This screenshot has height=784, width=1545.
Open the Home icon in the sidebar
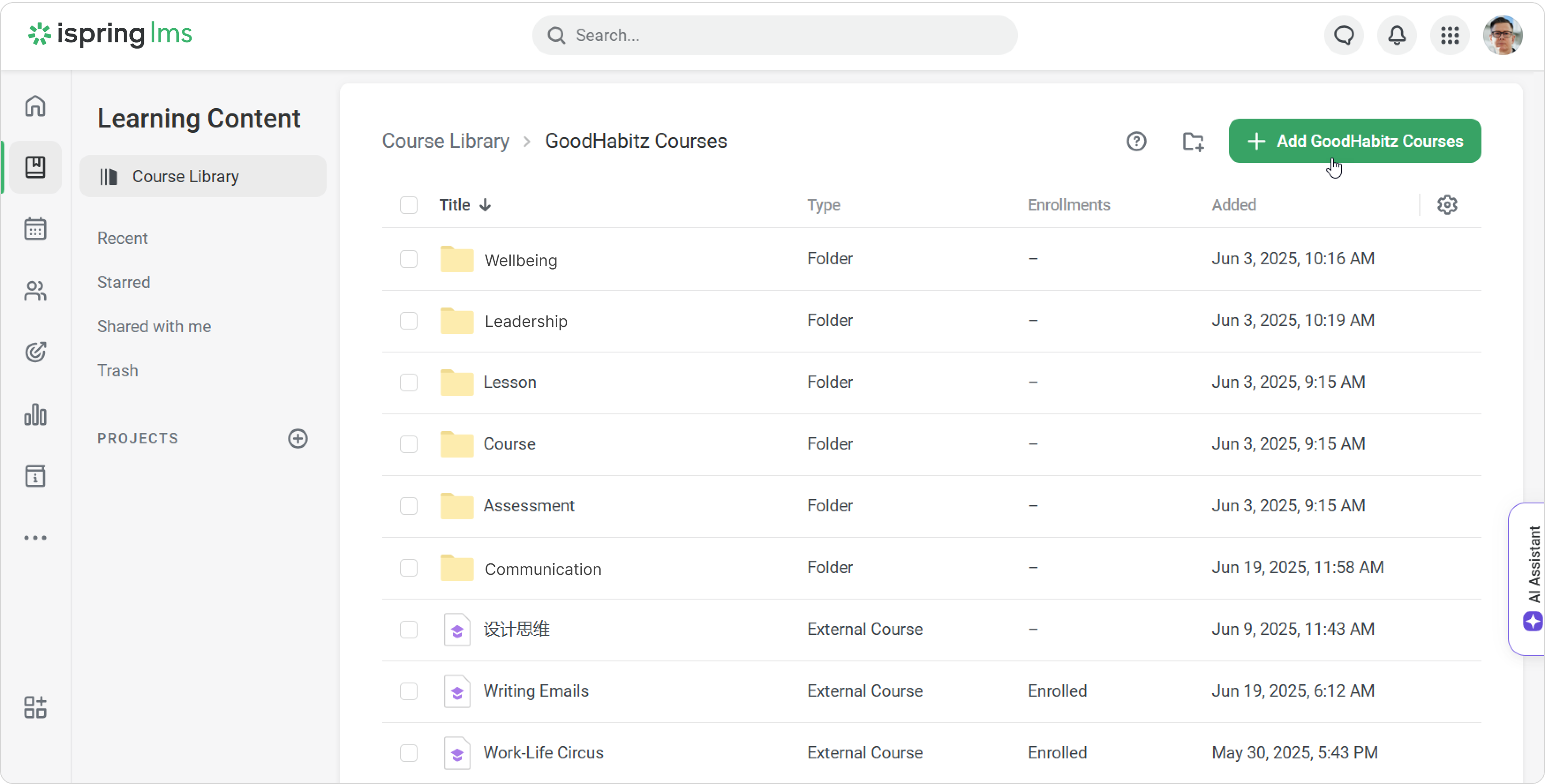[x=35, y=106]
